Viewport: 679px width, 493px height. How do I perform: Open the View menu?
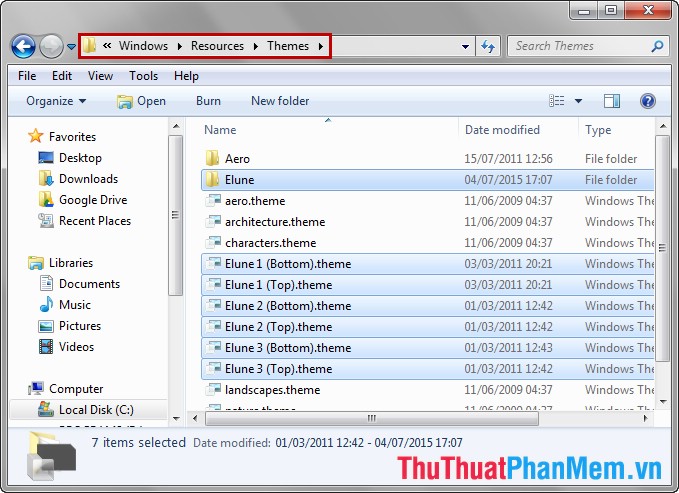[x=100, y=76]
